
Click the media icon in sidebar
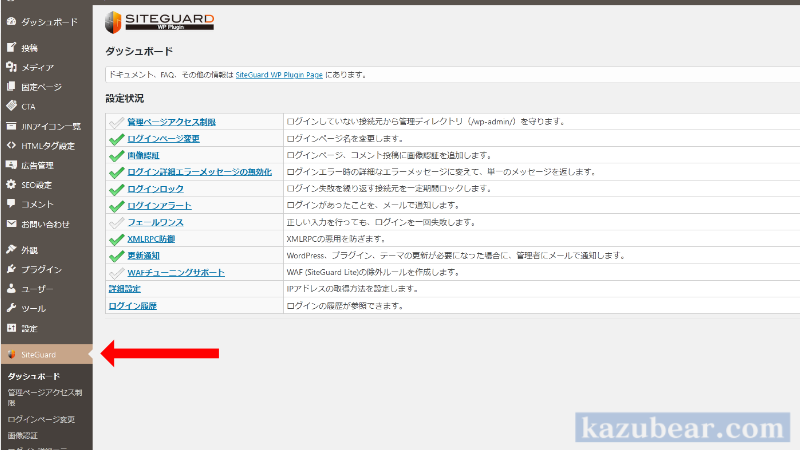click(11, 67)
